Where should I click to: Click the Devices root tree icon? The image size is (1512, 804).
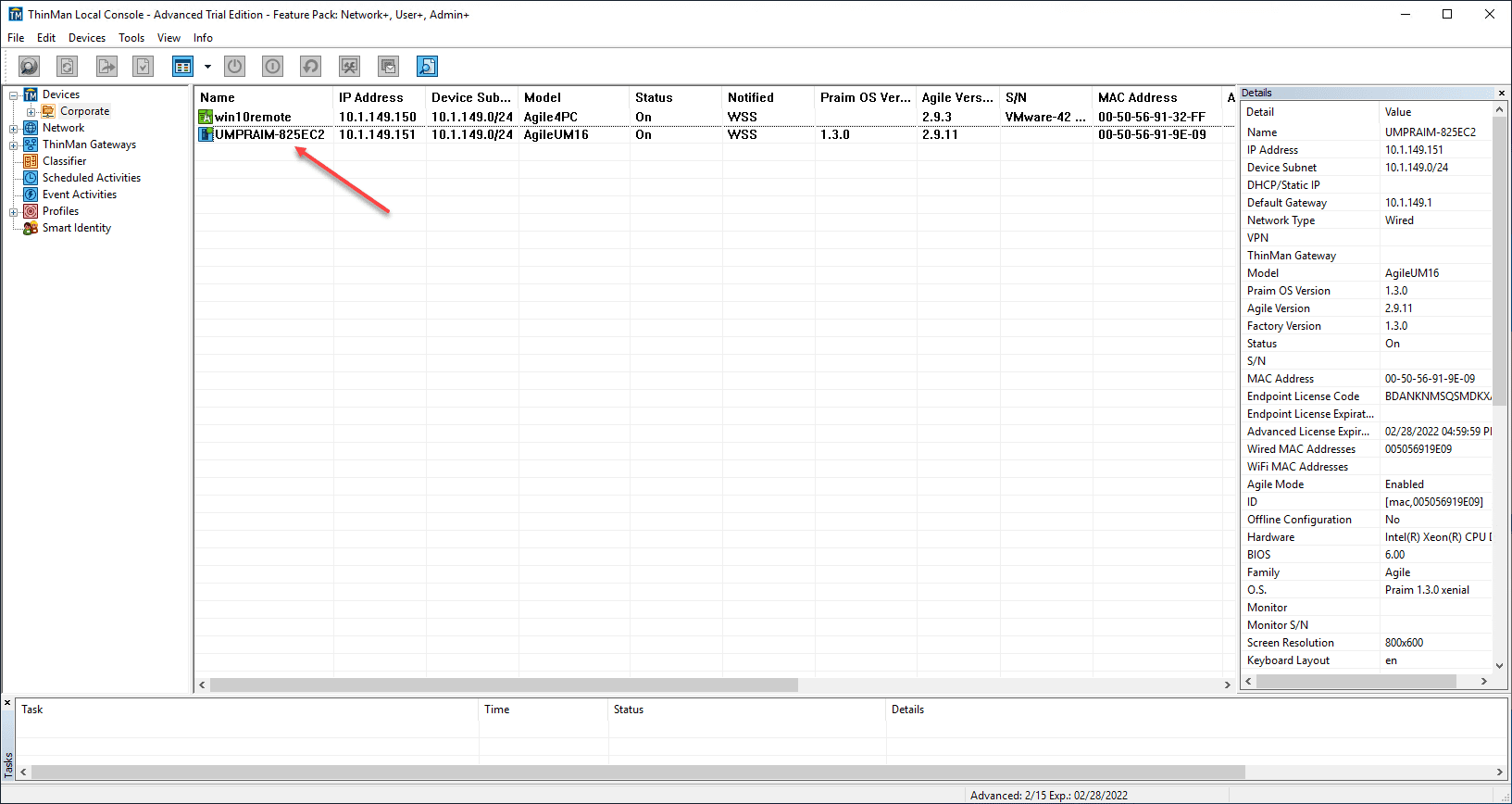pyautogui.click(x=31, y=94)
